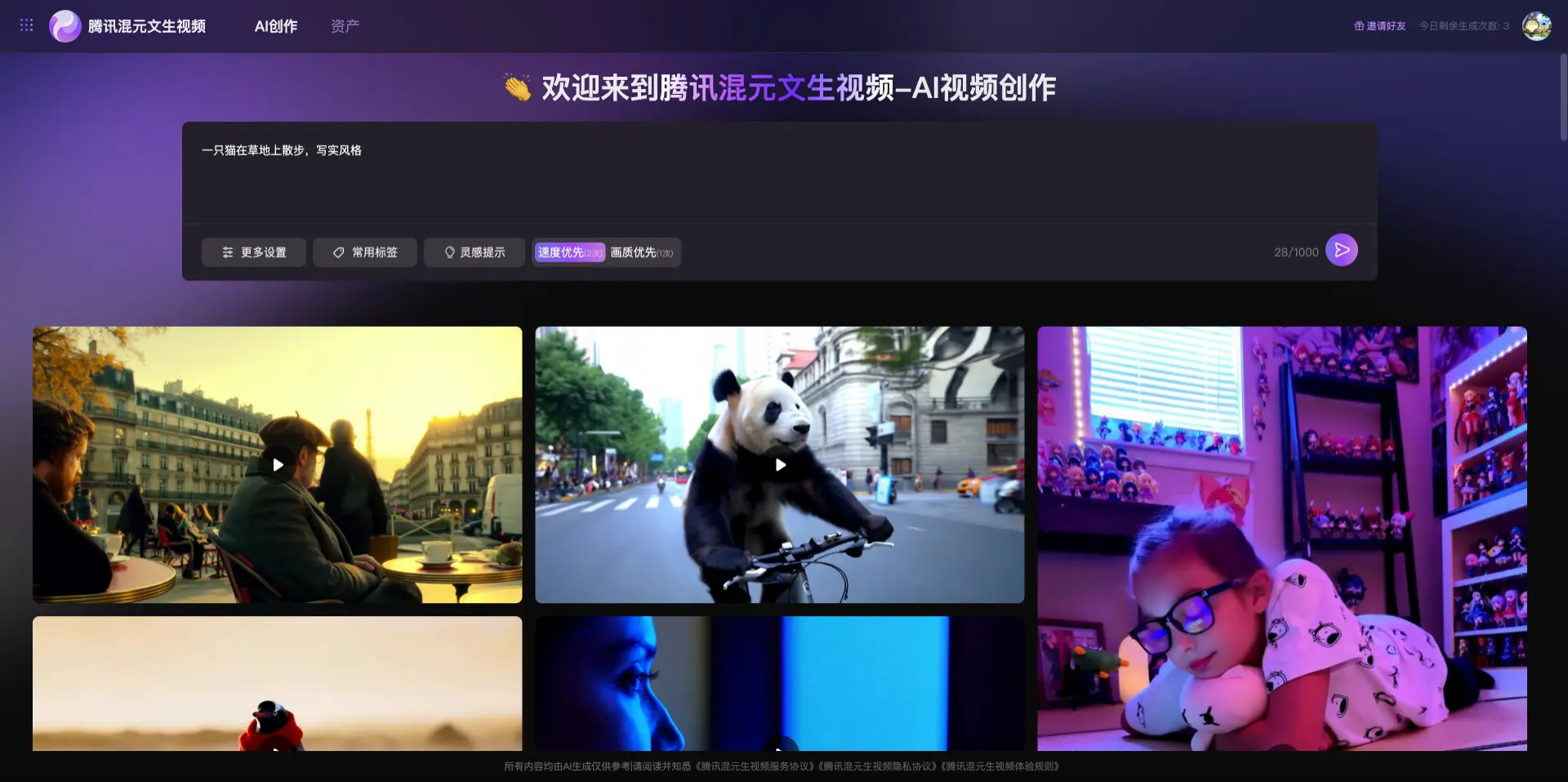Play the Paris street café video
Image resolution: width=1568 pixels, height=782 pixels.
tap(277, 464)
